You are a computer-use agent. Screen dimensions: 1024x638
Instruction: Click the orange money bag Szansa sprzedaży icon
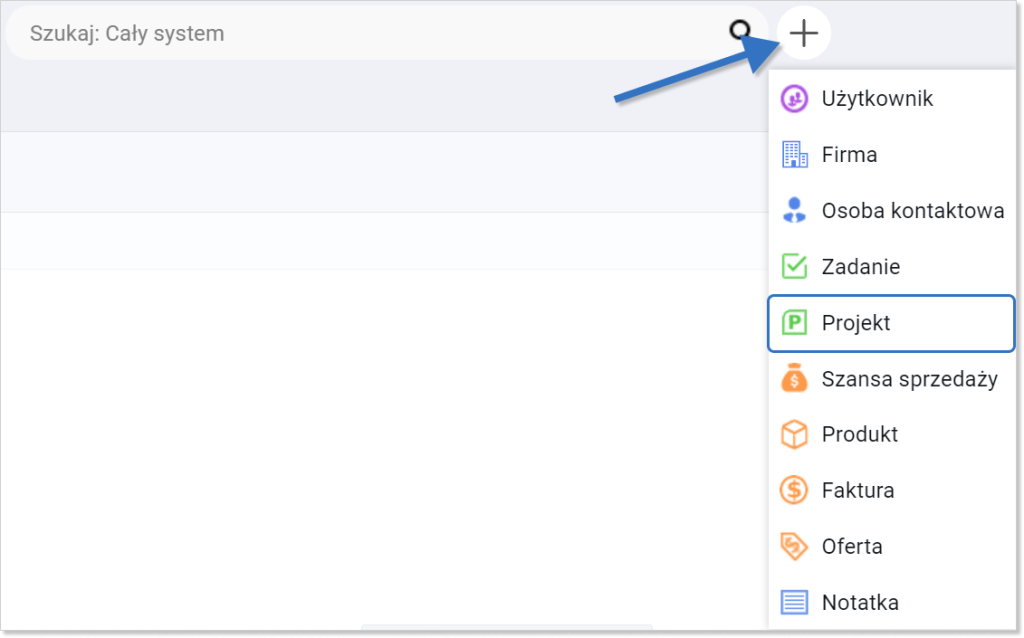click(794, 379)
